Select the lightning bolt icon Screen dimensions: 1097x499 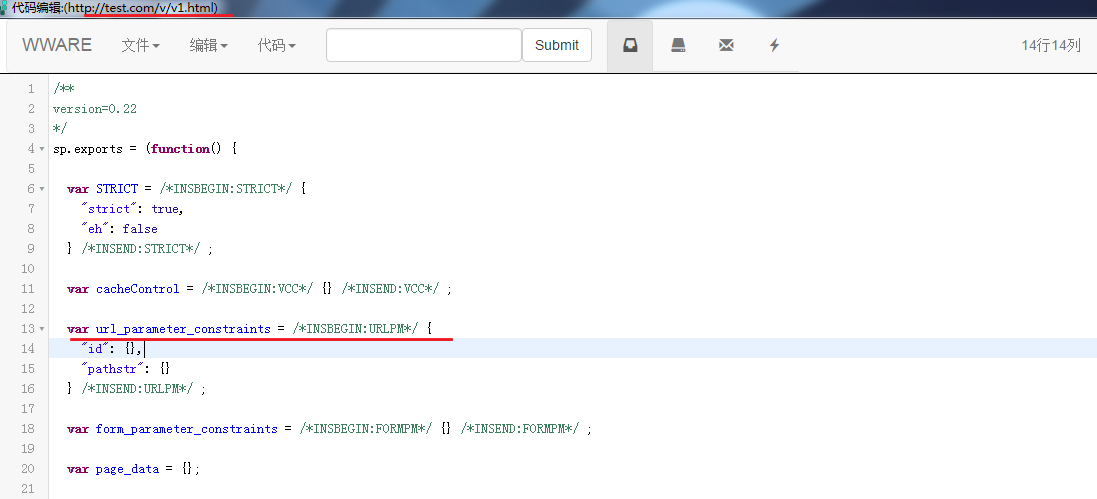[x=774, y=45]
